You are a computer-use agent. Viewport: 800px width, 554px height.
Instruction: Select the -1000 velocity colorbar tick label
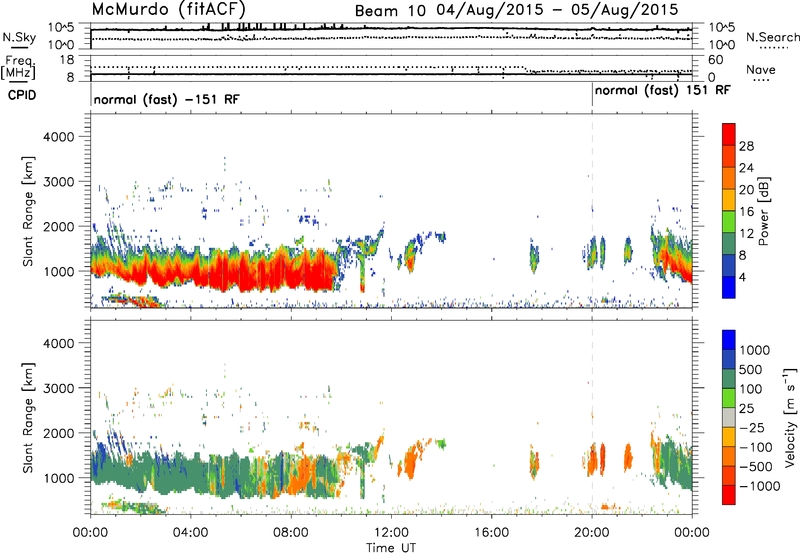[759, 486]
